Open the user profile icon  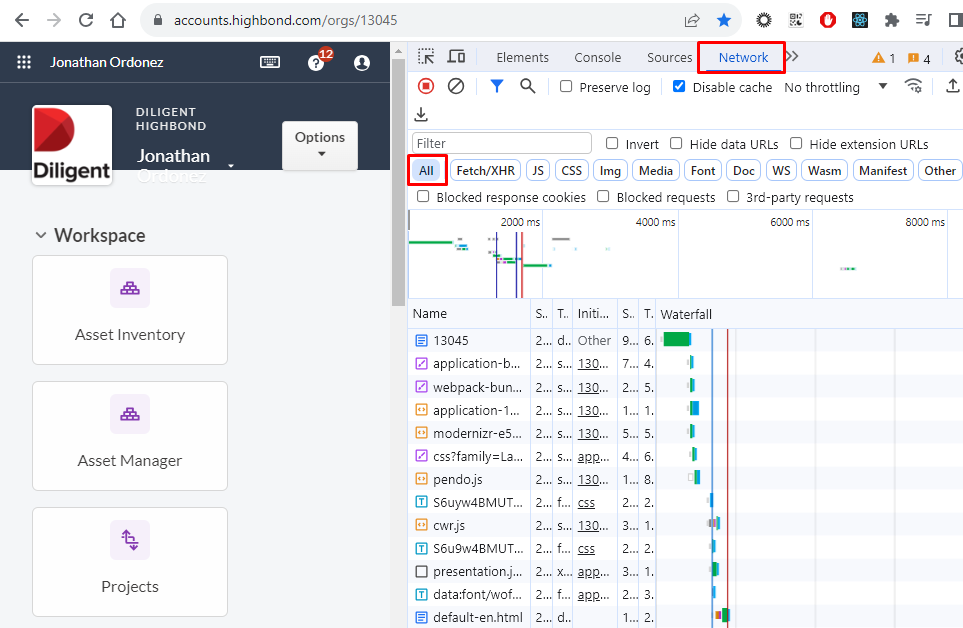(362, 63)
